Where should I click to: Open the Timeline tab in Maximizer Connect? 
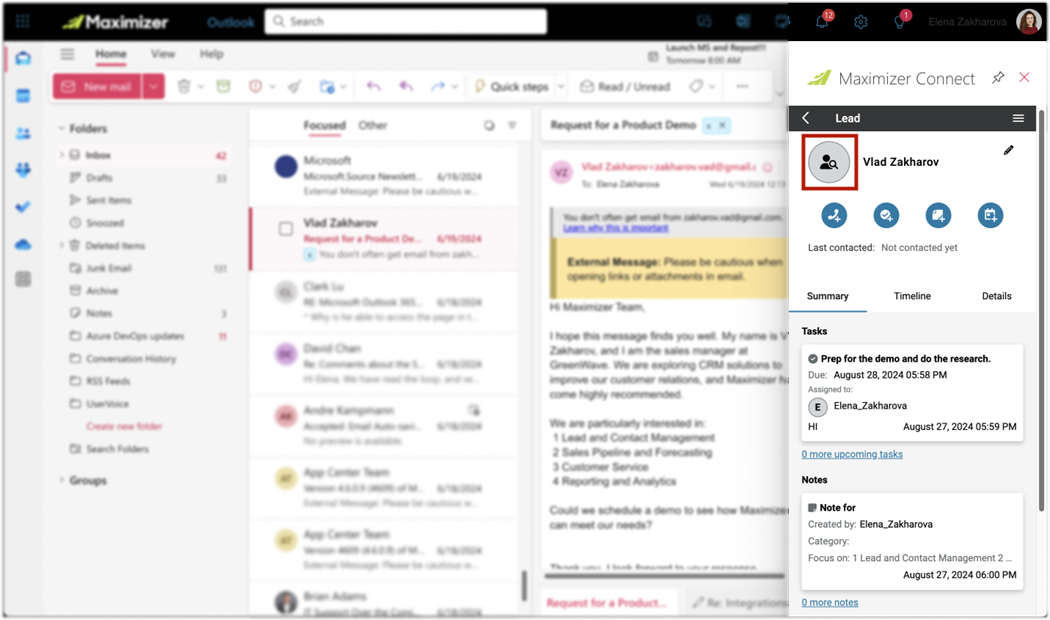(912, 296)
